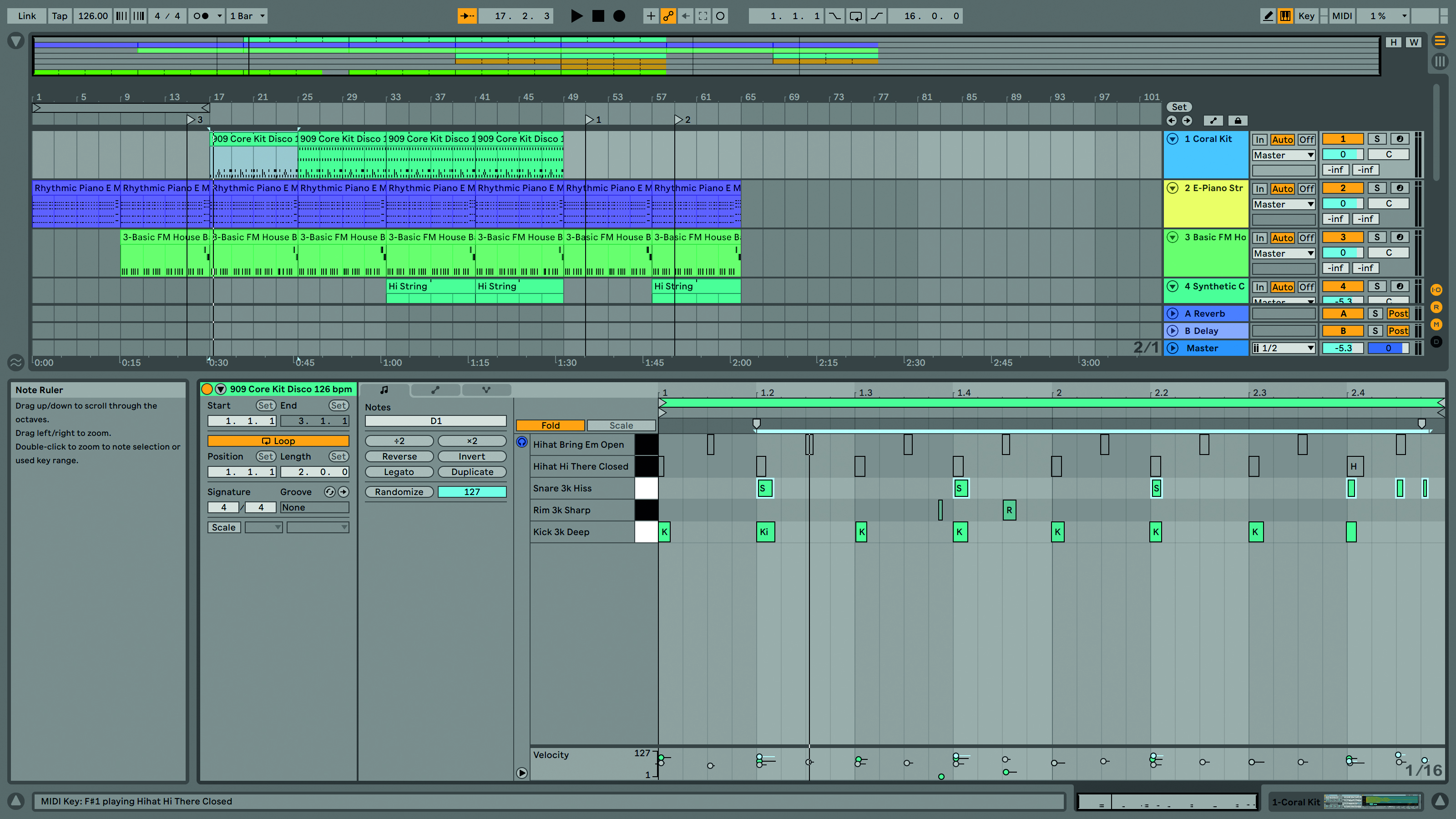Toggle the Punch-In switch icon

click(x=835, y=16)
